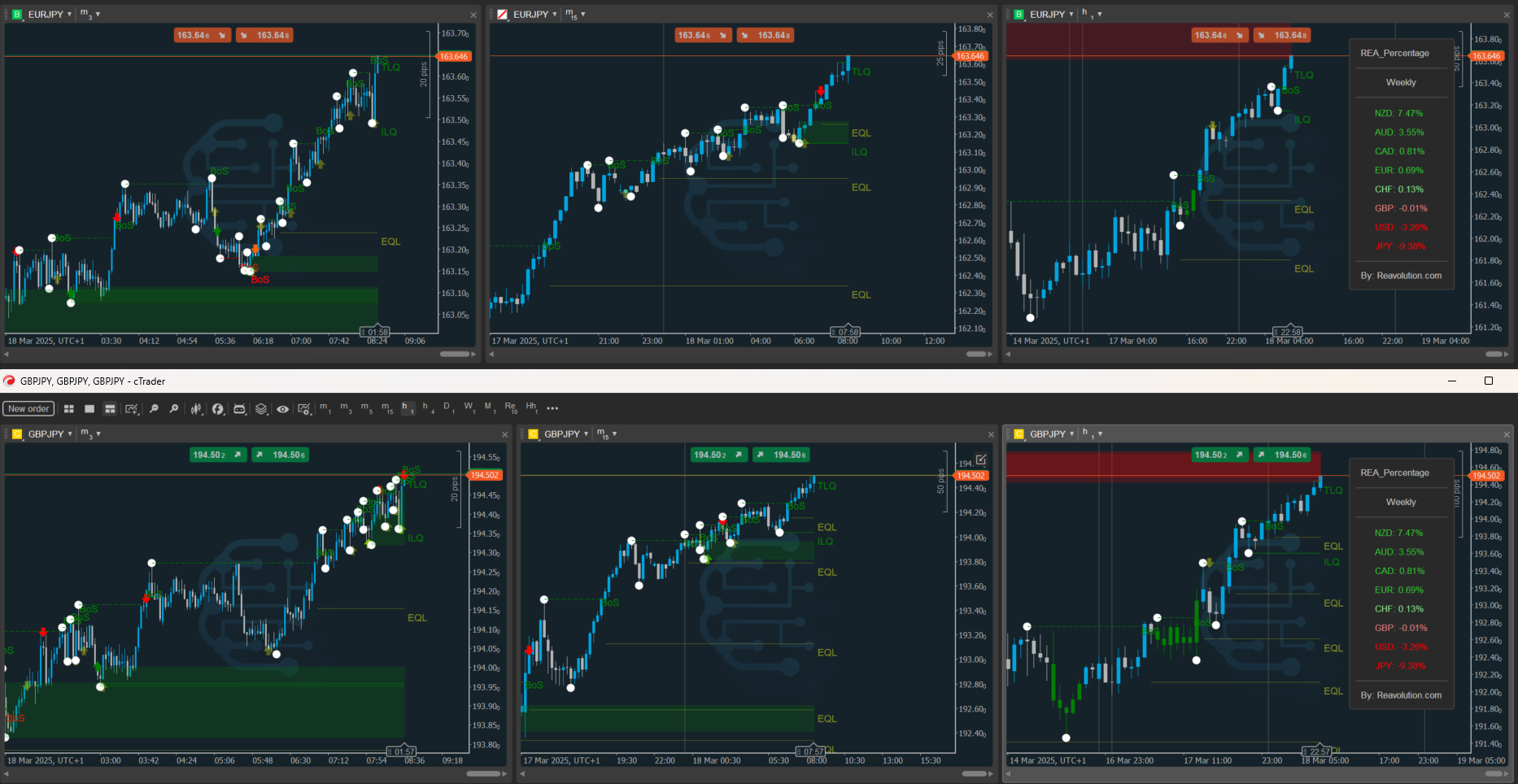Buy GBPJPY at 194.506 on m15 chart
Viewport: 1518px width, 784px height.
781,455
